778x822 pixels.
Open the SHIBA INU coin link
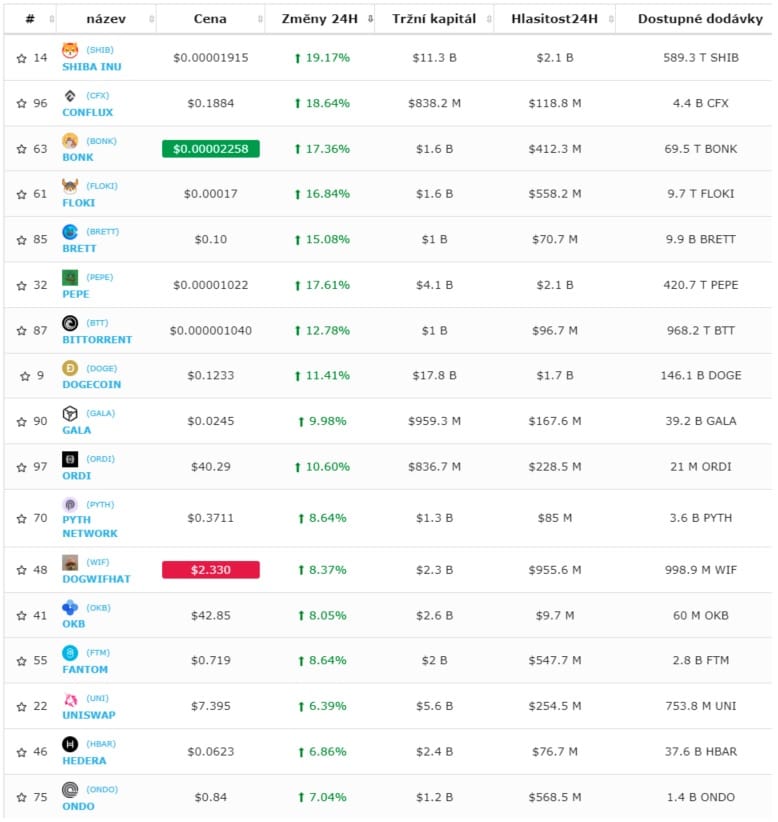(x=92, y=67)
